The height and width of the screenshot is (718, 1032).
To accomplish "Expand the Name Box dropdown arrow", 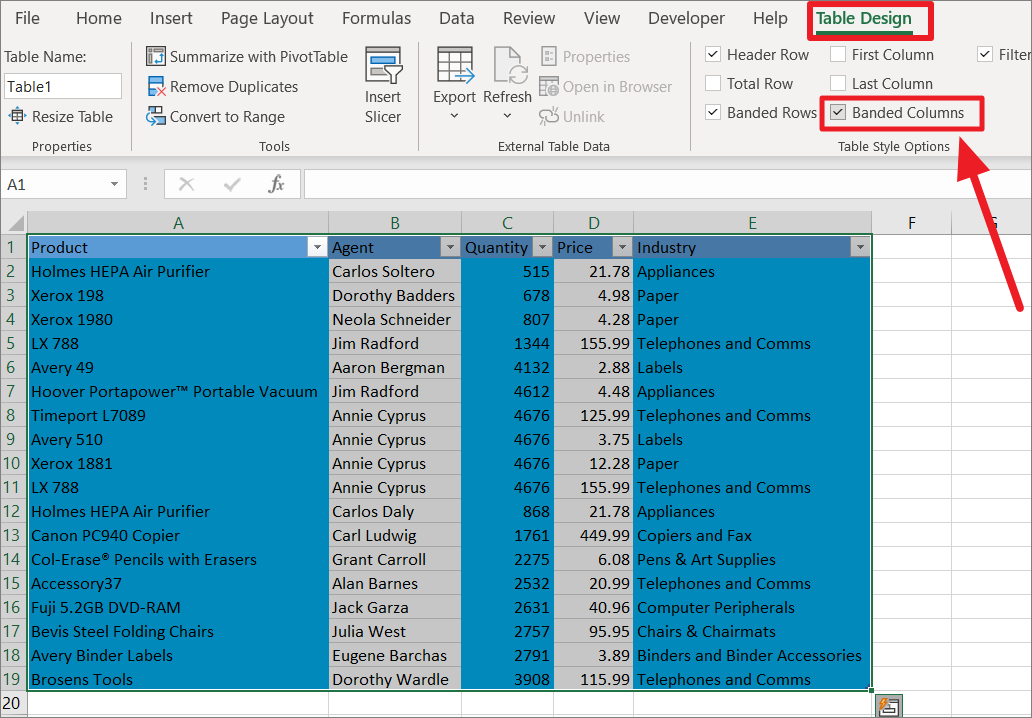I will pos(115,184).
